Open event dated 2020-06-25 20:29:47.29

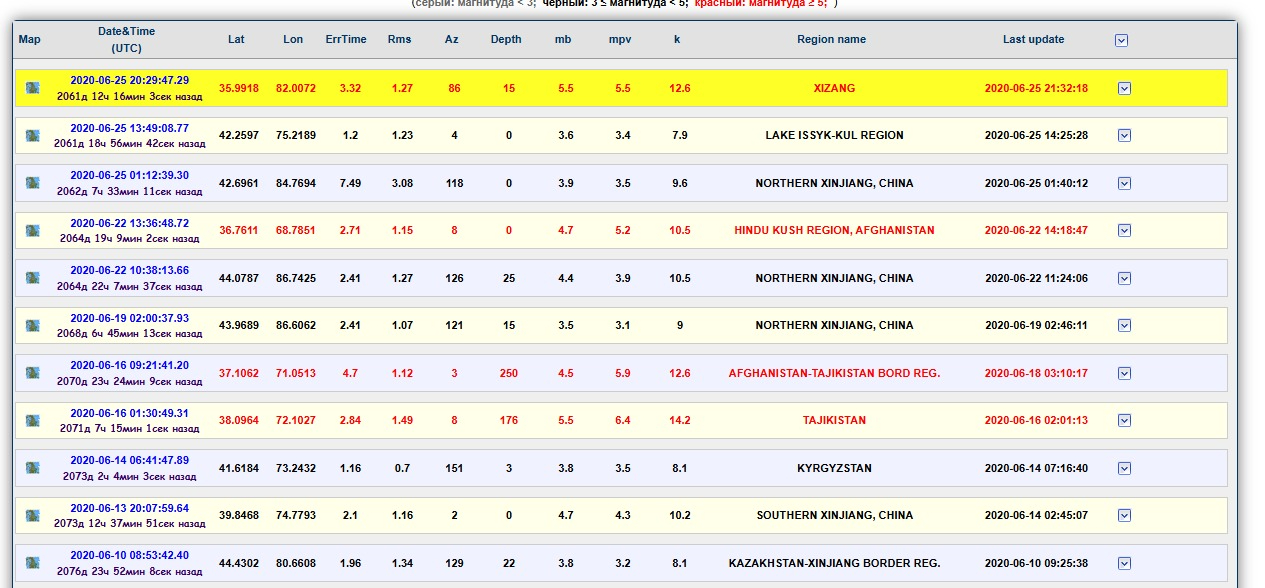tap(129, 80)
